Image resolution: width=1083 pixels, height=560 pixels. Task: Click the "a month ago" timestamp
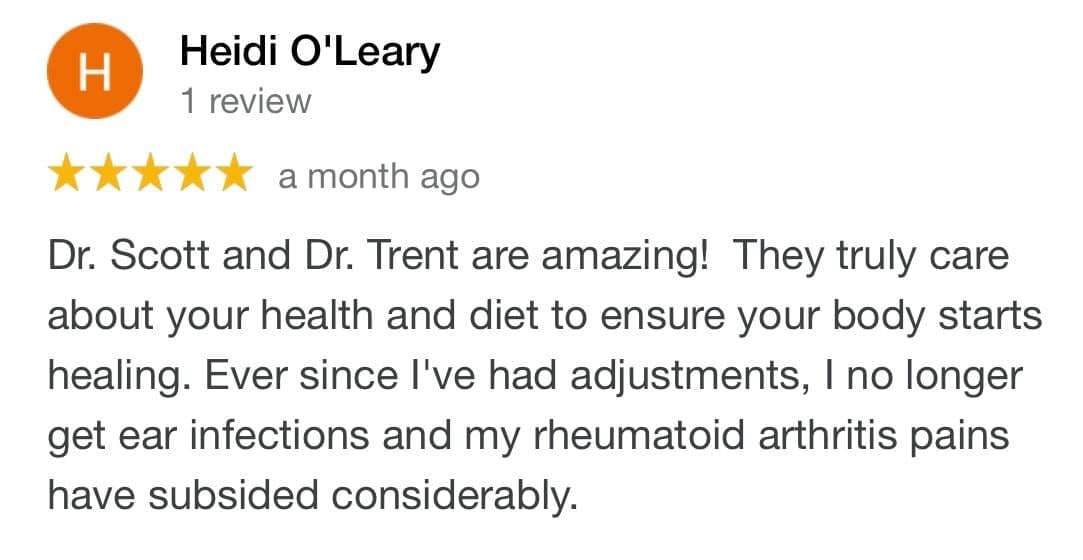(379, 177)
